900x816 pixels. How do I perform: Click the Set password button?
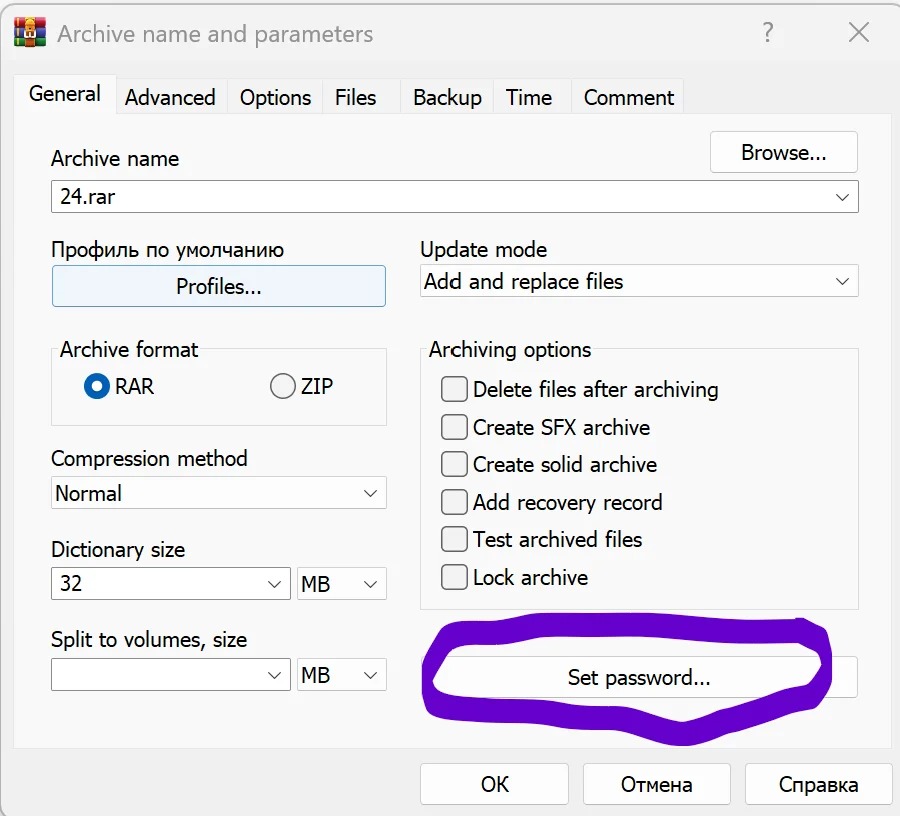coord(639,677)
